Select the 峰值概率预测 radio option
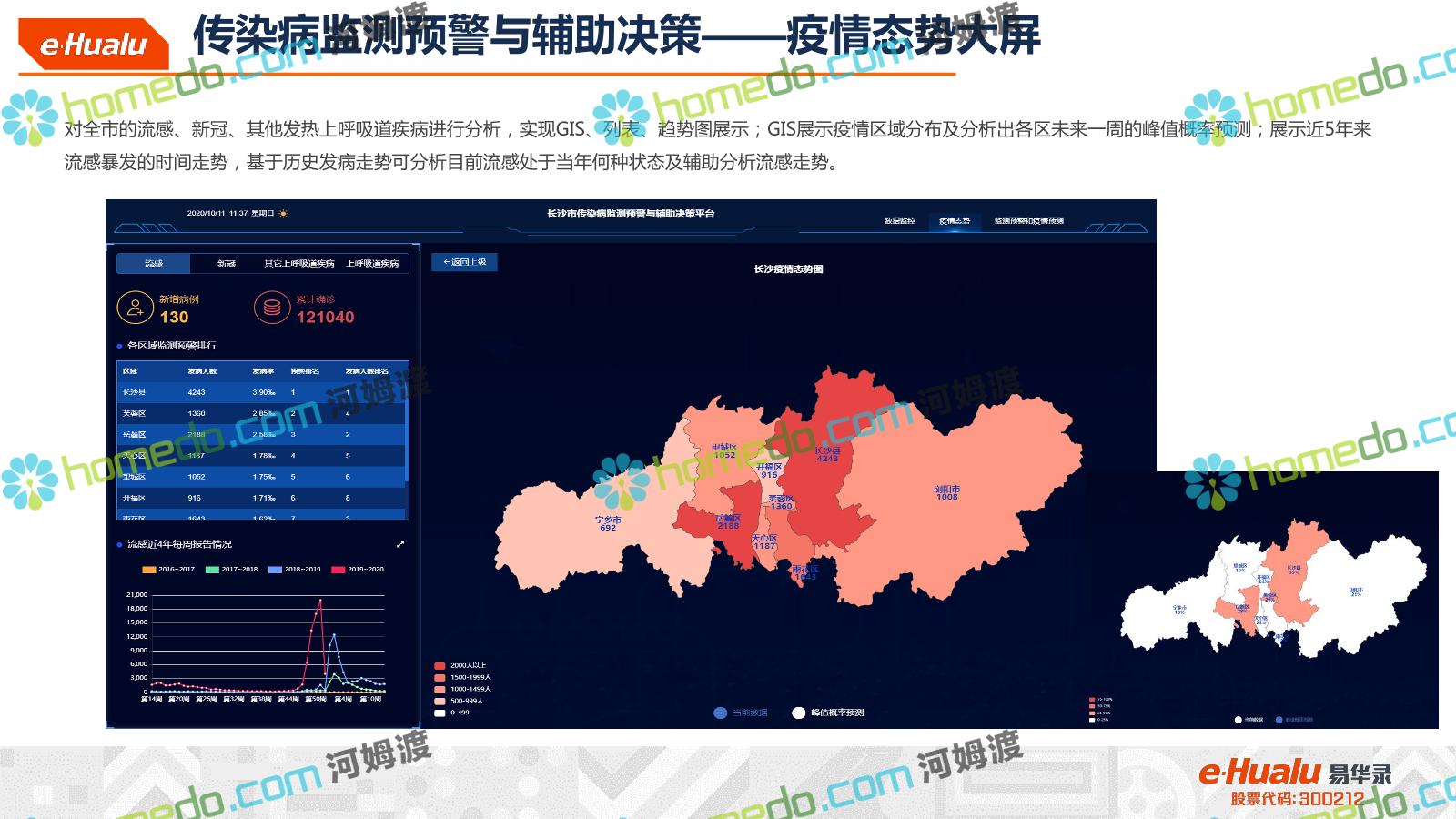The width and height of the screenshot is (1456, 819). coord(799,713)
